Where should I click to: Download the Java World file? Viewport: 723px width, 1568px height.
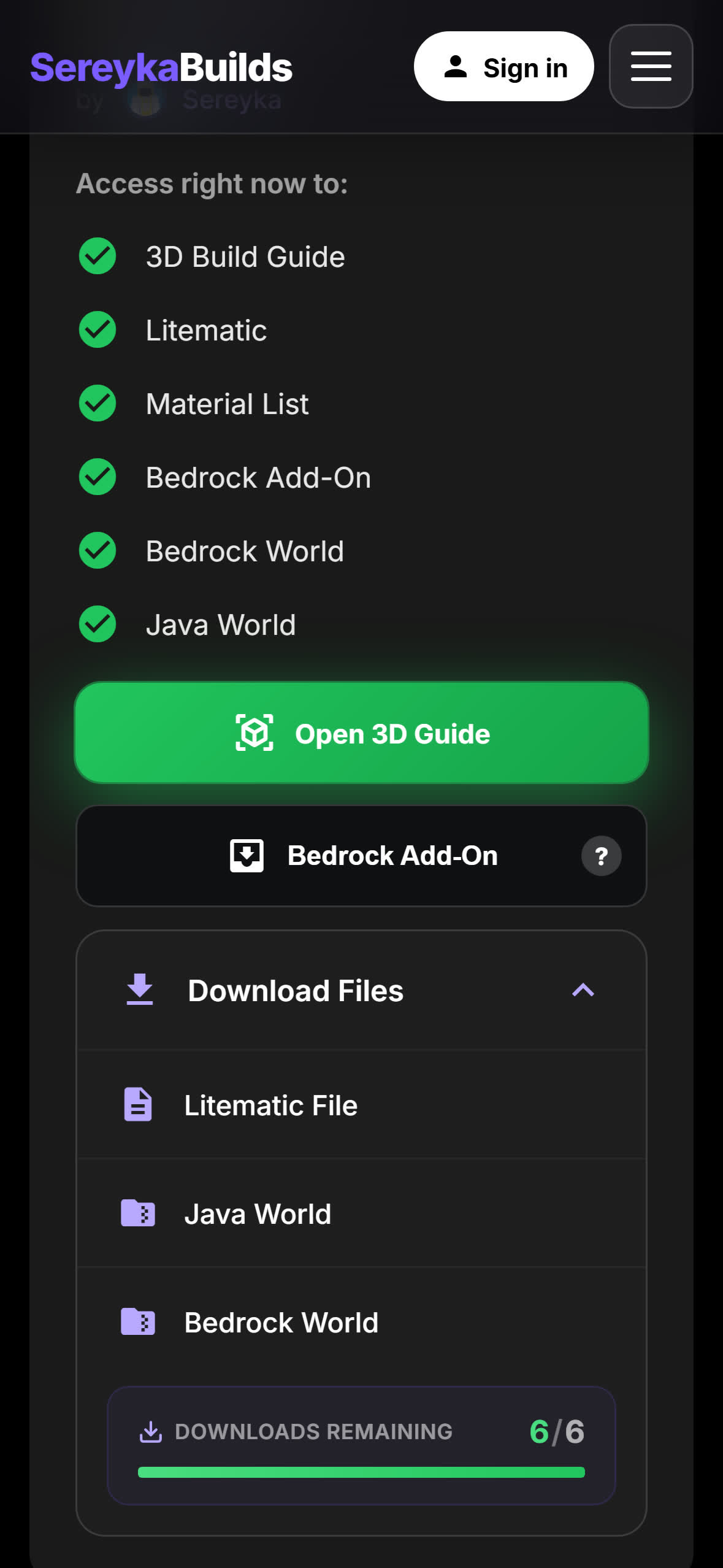point(361,1213)
